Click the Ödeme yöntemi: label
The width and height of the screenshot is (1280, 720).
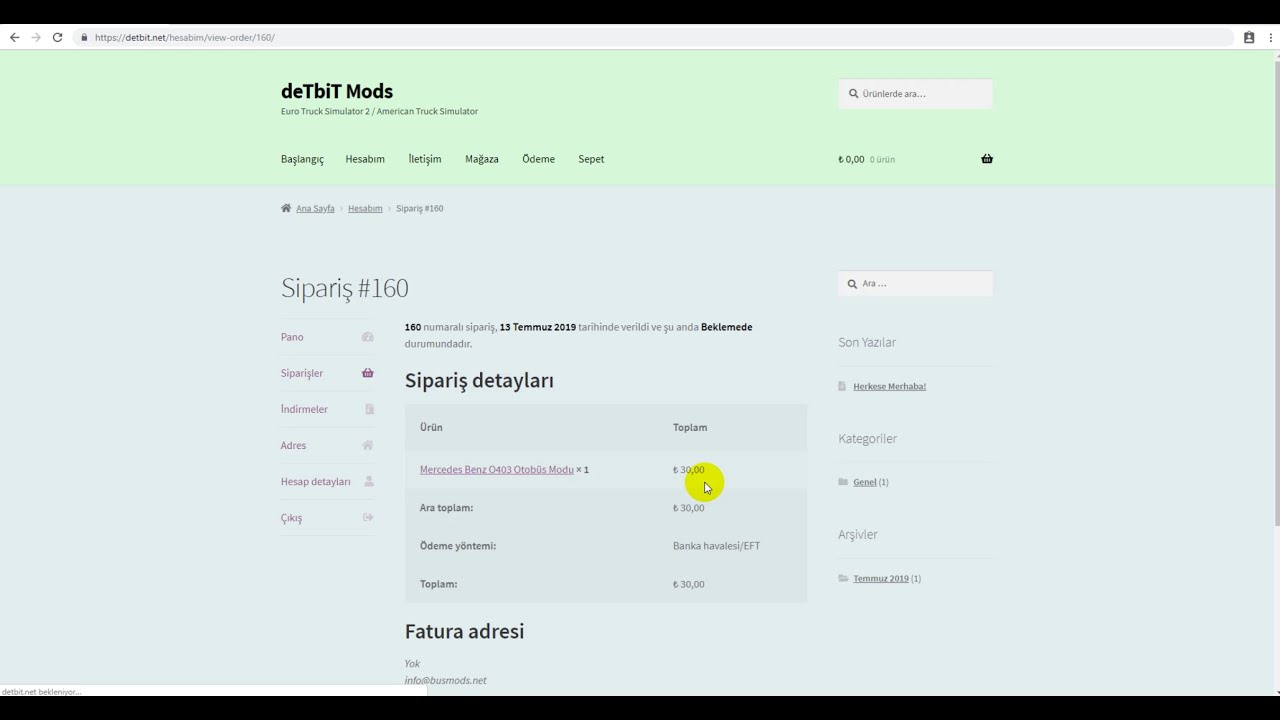coord(458,546)
